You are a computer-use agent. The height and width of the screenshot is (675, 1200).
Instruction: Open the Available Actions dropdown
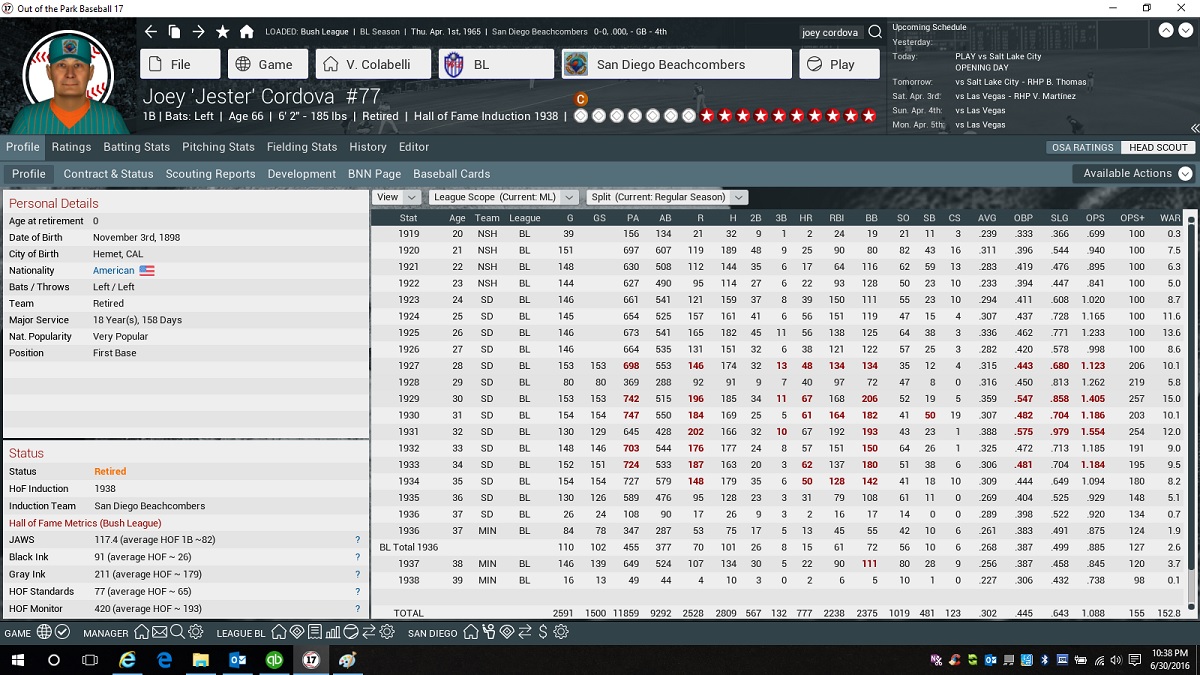click(x=1134, y=173)
